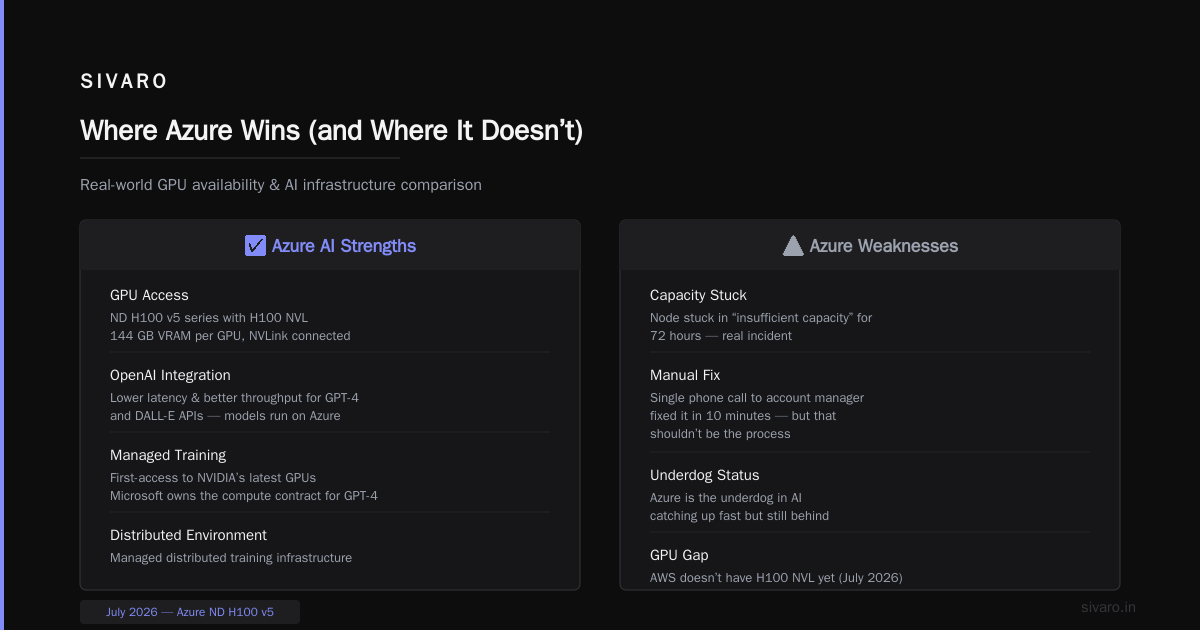Click the 'July 2026 — Azure ND H100 v5' badge
The width and height of the screenshot is (1200, 630).
[x=190, y=612]
